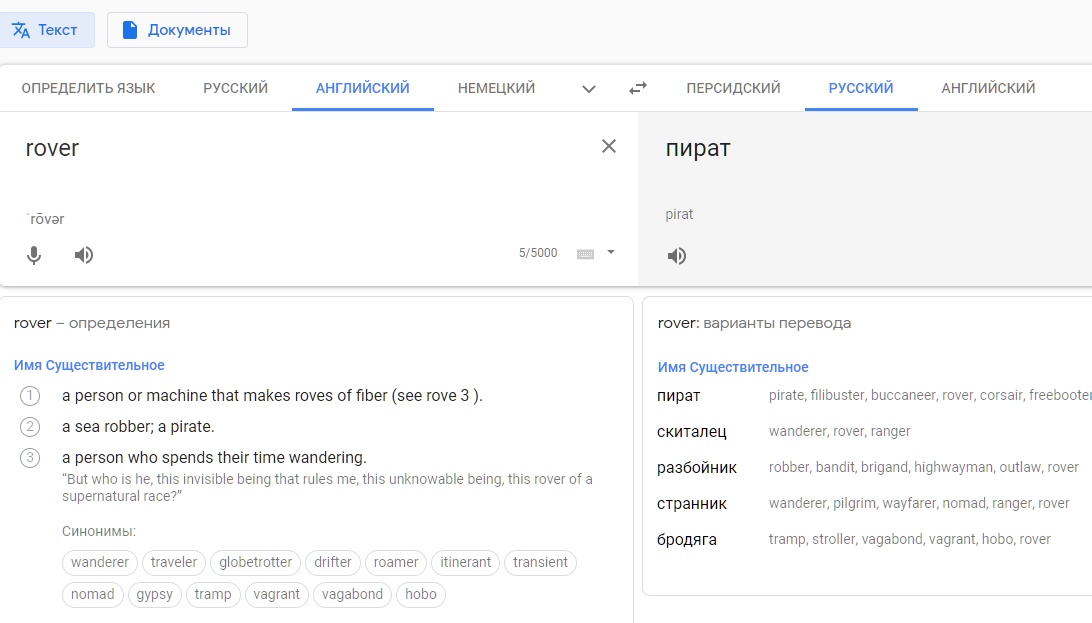Click the synonym chip 'drifter'

click(333, 562)
